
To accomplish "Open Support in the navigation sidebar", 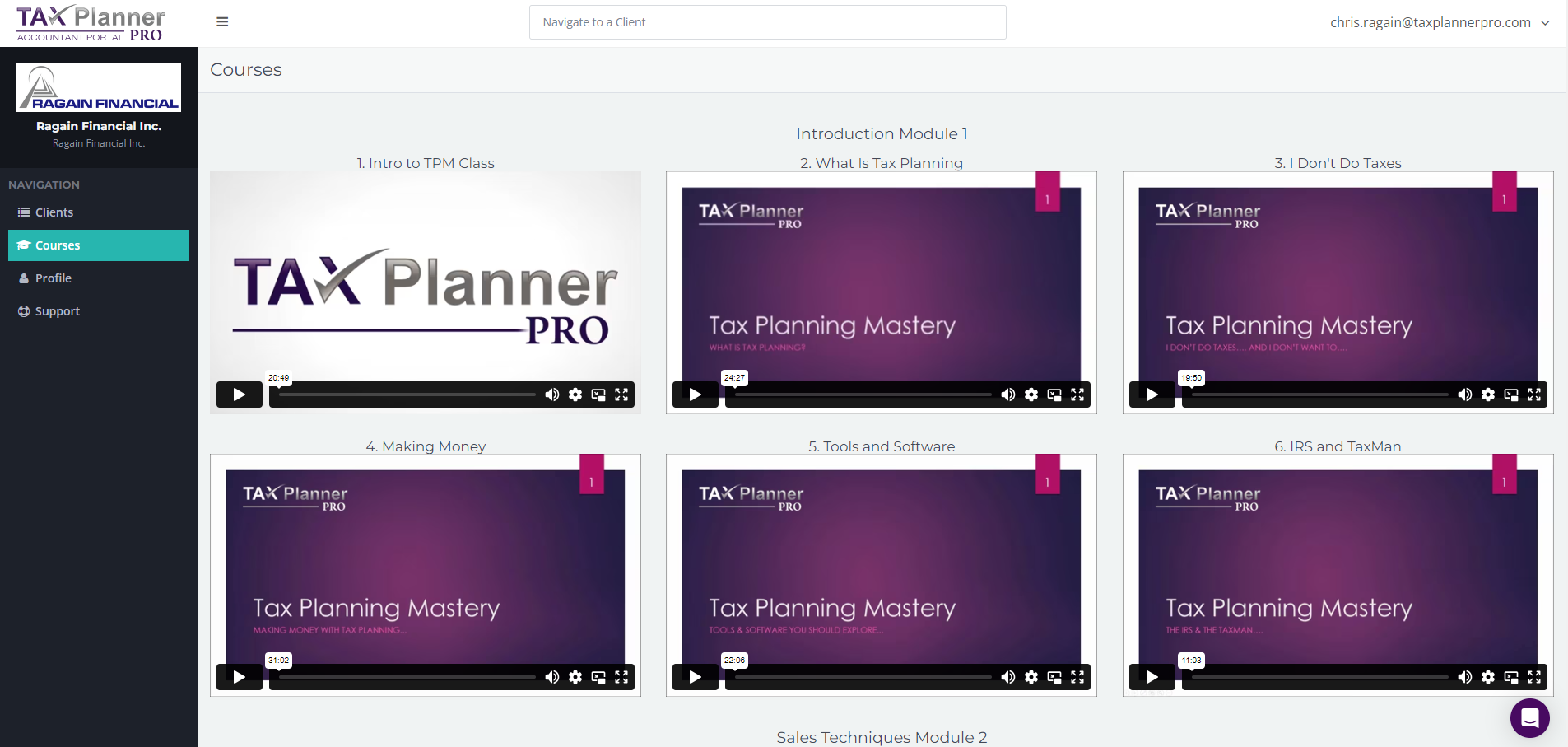I will pos(99,311).
